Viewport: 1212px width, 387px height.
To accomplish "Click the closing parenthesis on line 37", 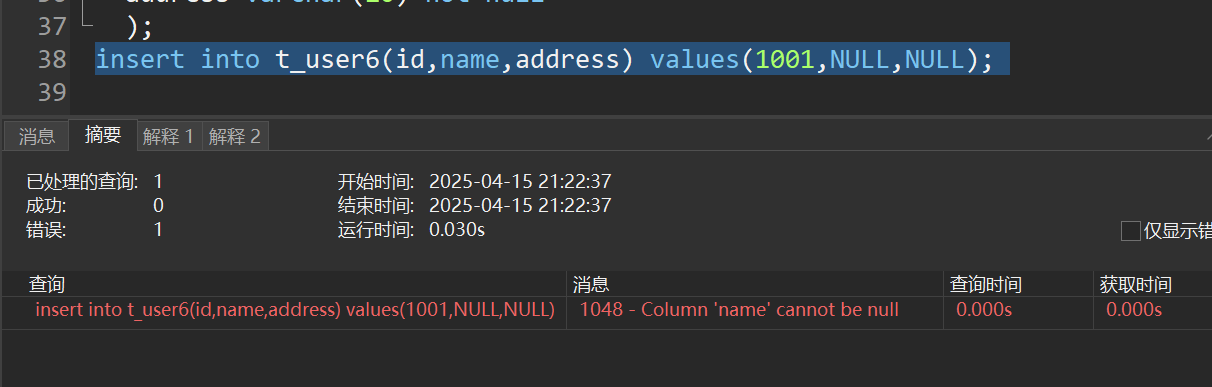I will [133, 28].
